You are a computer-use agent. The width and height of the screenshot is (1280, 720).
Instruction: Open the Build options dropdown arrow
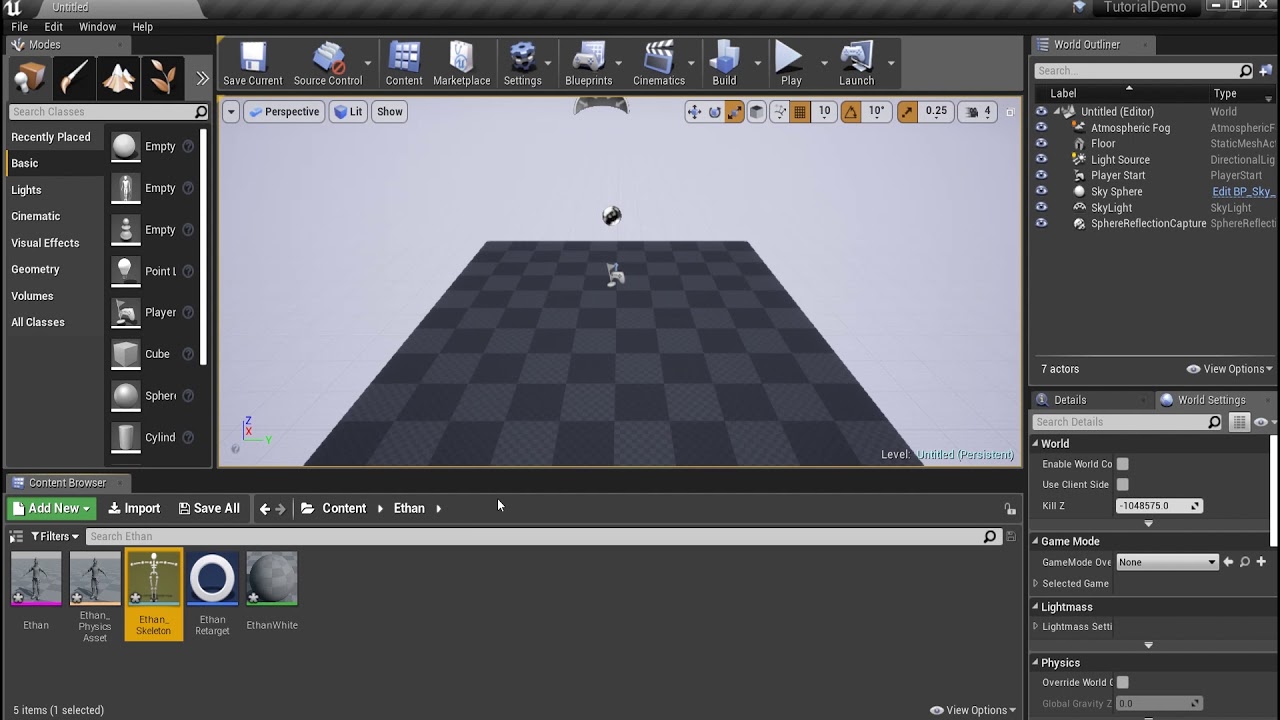[757, 63]
